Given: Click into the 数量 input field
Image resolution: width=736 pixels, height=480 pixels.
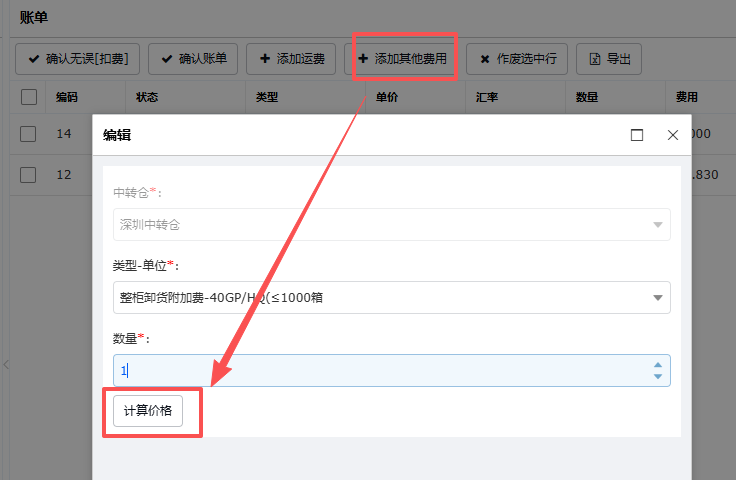Looking at the screenshot, I should 380,370.
